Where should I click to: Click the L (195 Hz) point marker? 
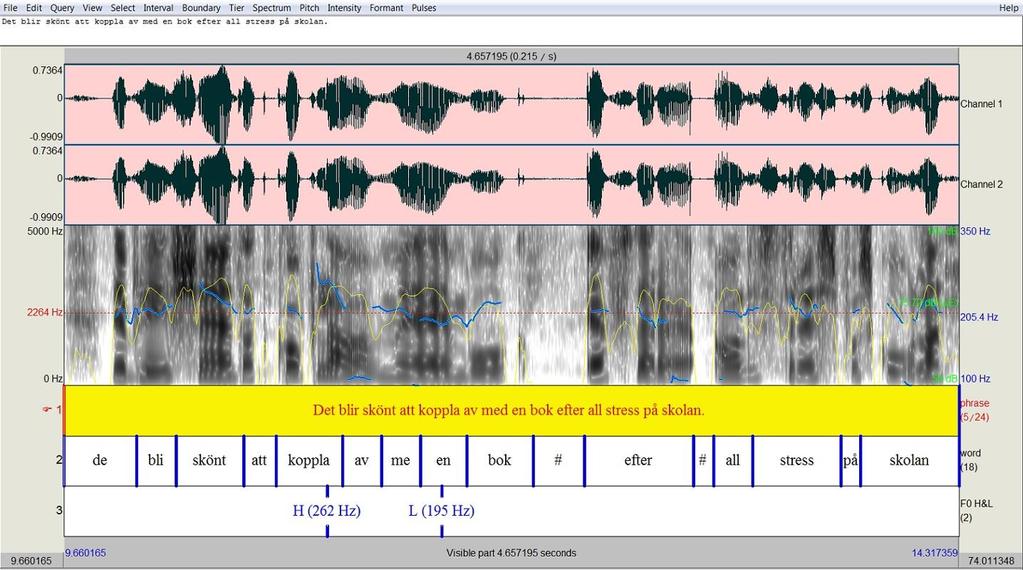click(442, 511)
